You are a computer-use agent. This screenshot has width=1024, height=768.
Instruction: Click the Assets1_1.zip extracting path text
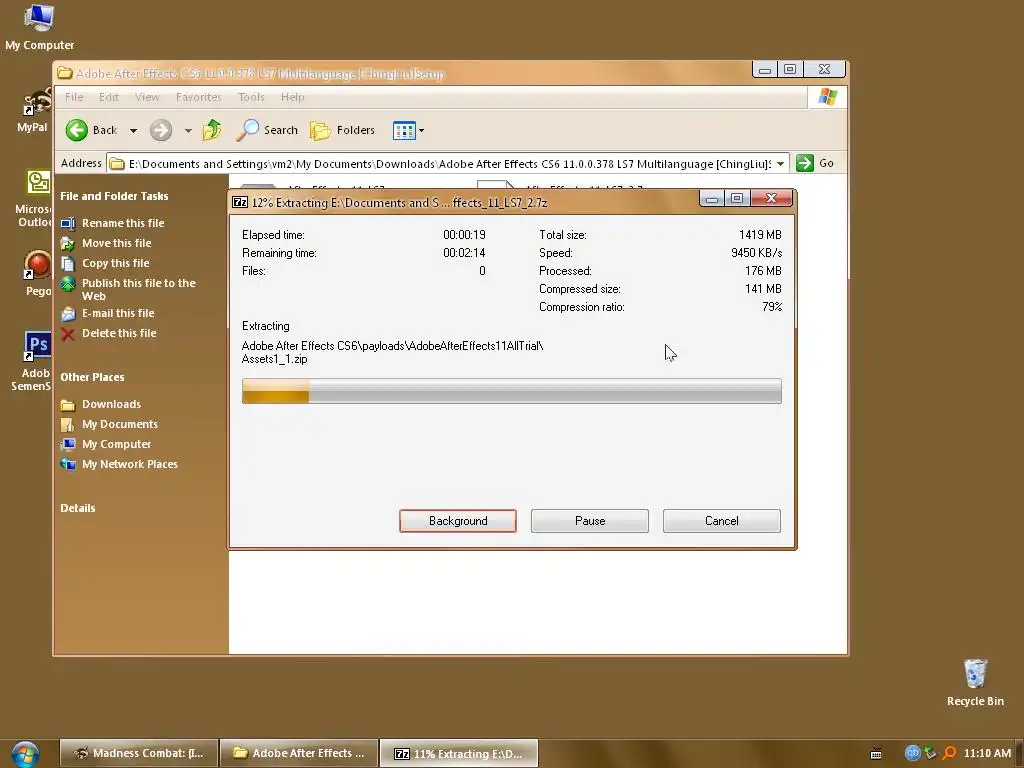274,359
